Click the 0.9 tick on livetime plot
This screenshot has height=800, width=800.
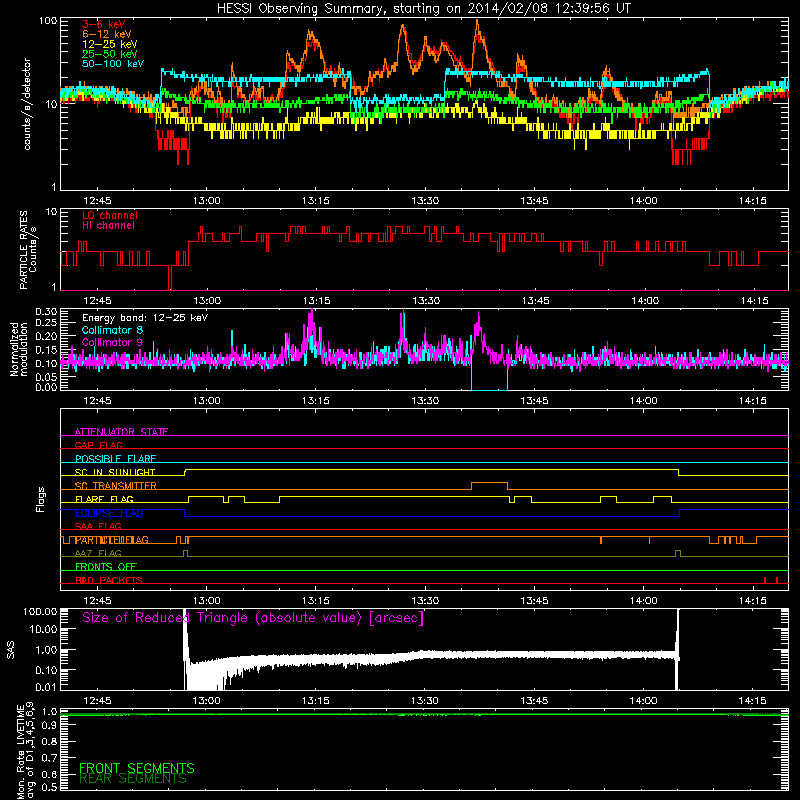click(x=49, y=725)
